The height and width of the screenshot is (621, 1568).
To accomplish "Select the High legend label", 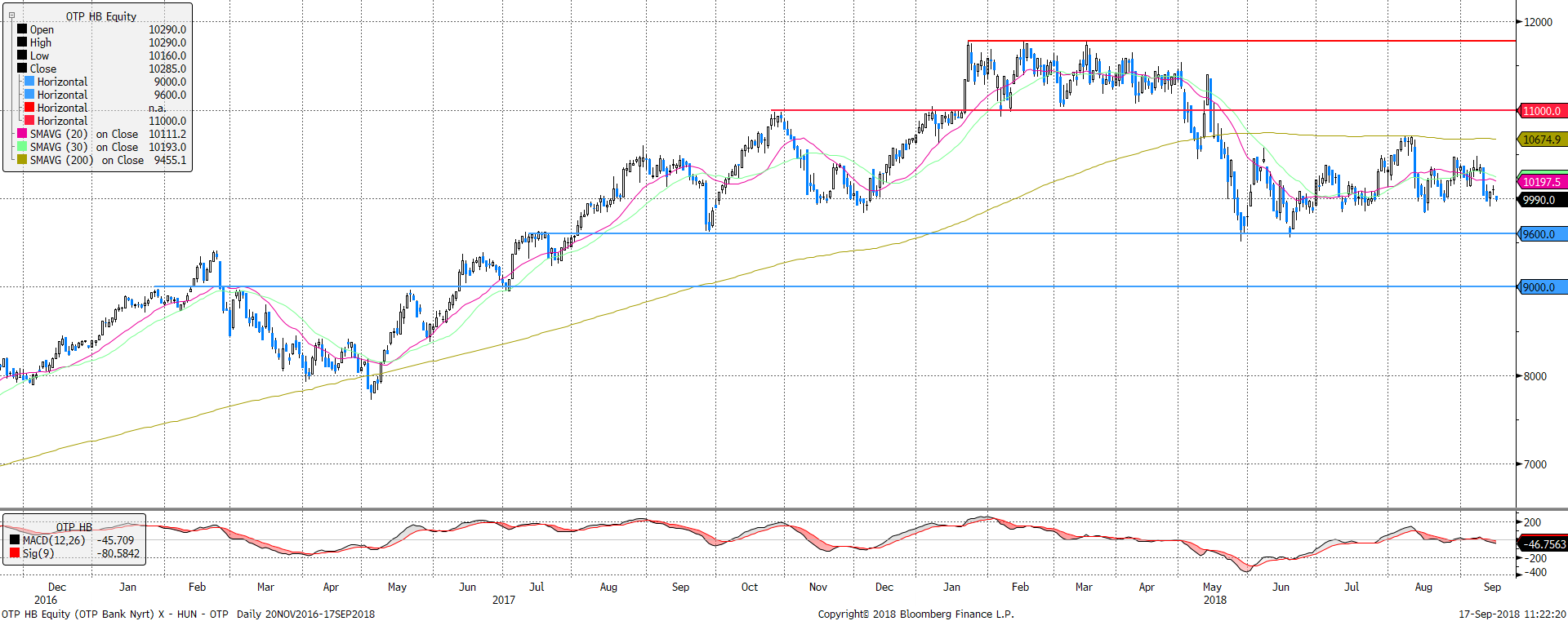I will pos(41,42).
